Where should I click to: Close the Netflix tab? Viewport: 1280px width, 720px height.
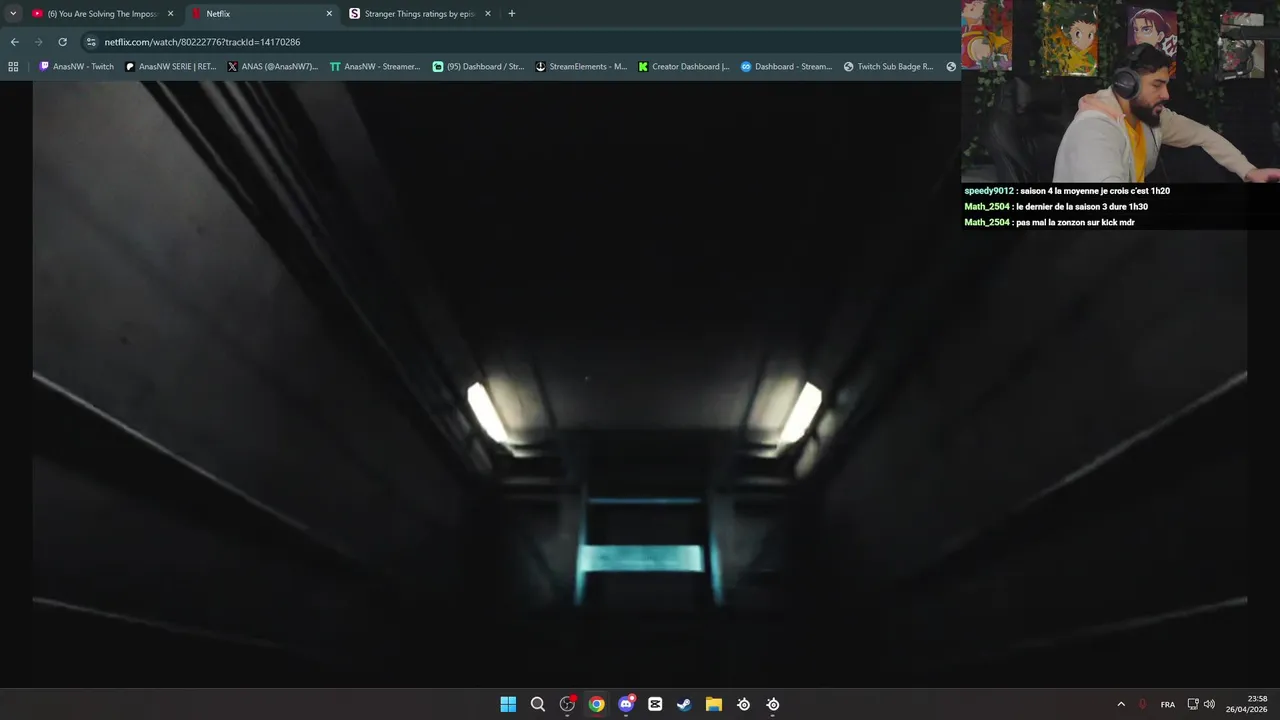coord(329,14)
